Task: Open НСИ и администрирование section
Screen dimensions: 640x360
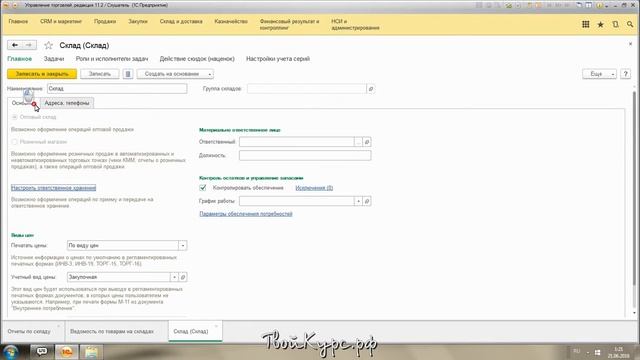Action: pos(355,24)
